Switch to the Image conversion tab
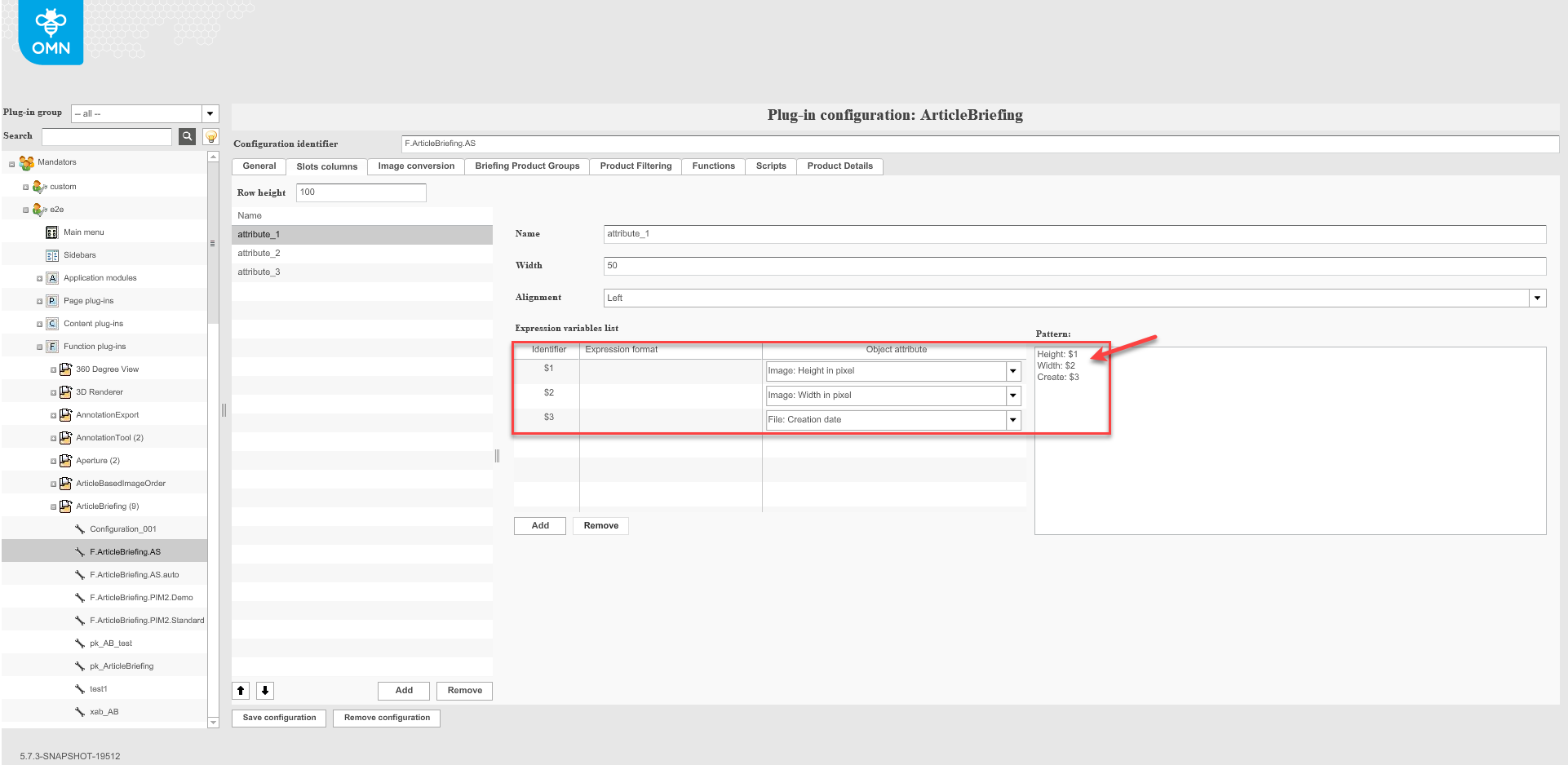 coord(416,166)
